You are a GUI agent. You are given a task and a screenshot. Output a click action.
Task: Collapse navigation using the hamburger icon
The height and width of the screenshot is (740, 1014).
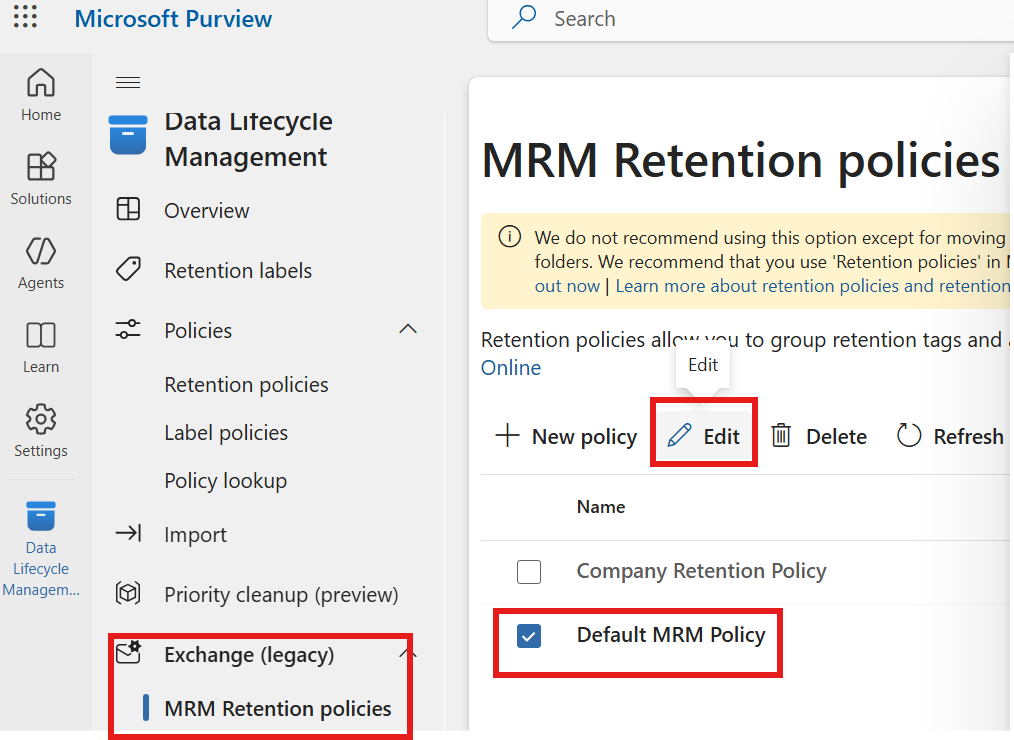tap(127, 82)
